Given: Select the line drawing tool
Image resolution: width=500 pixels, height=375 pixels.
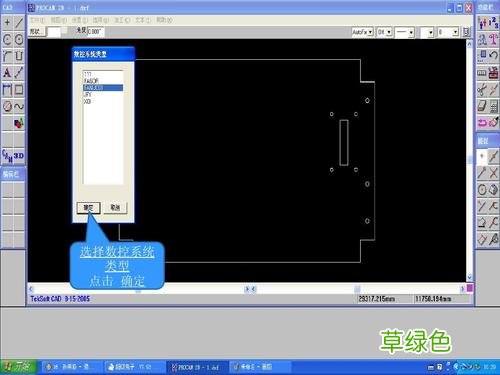Looking at the screenshot, I should [x=19, y=23].
